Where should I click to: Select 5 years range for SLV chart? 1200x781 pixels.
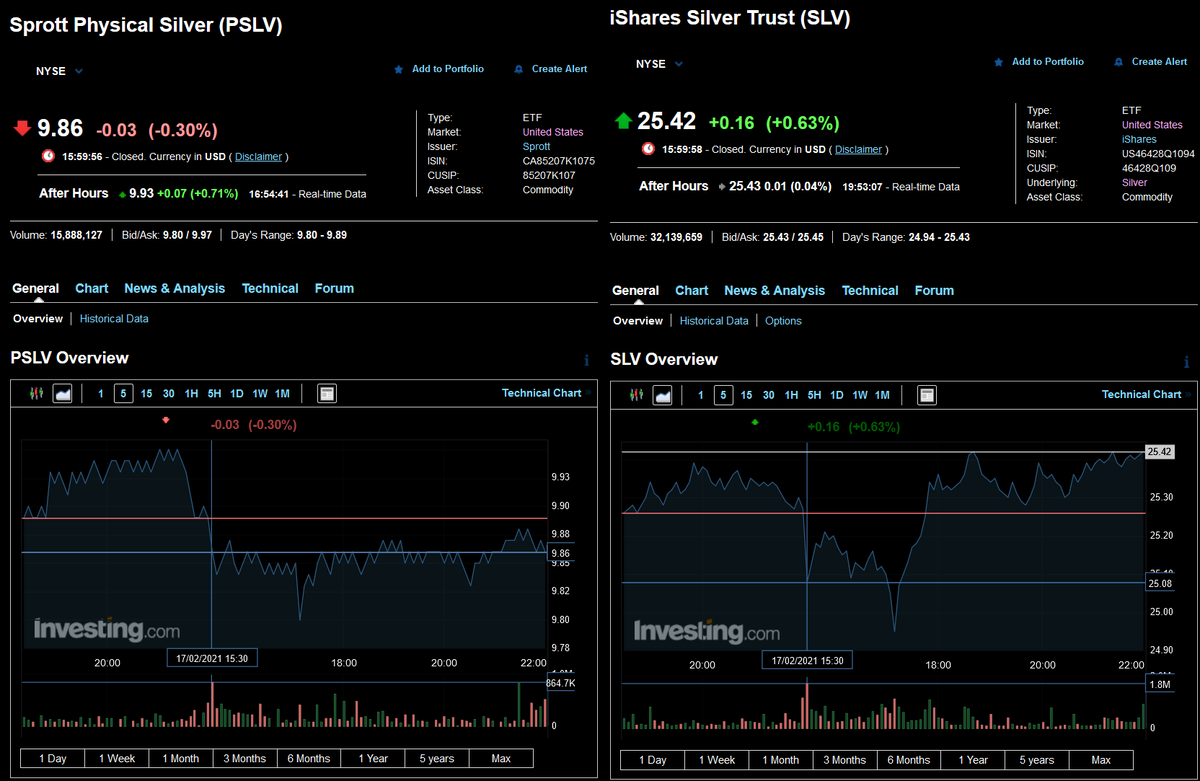tap(1037, 760)
